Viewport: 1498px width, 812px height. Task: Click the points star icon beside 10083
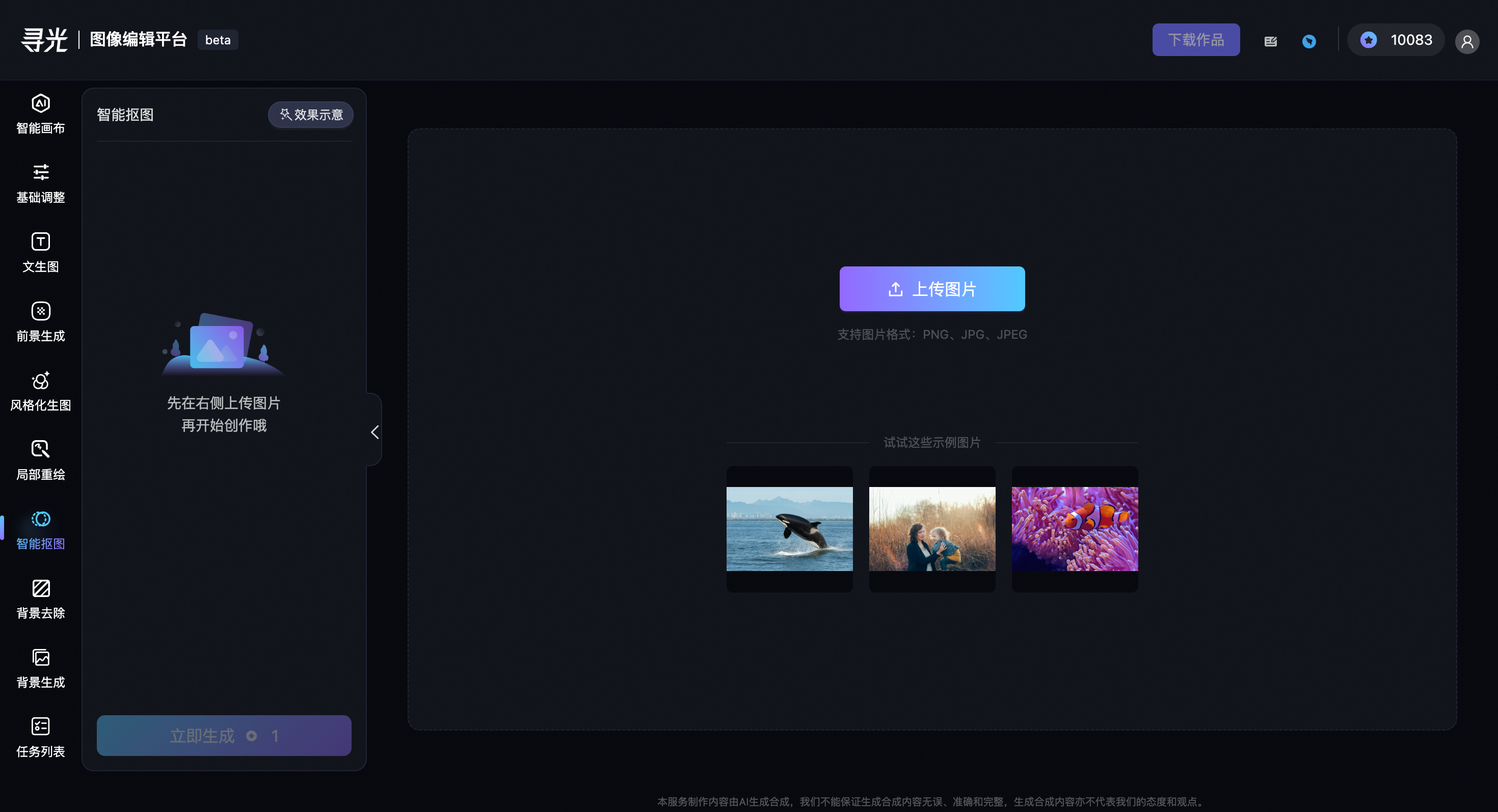[x=1368, y=40]
